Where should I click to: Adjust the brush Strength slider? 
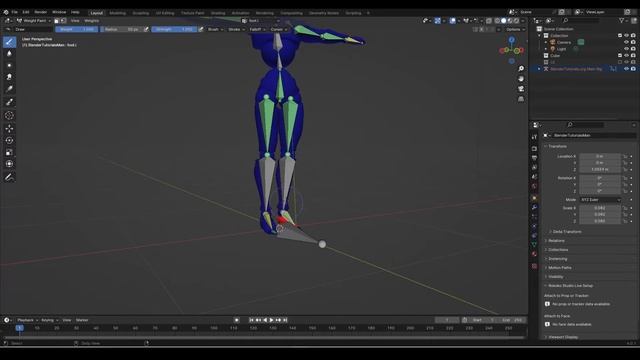[x=174, y=29]
